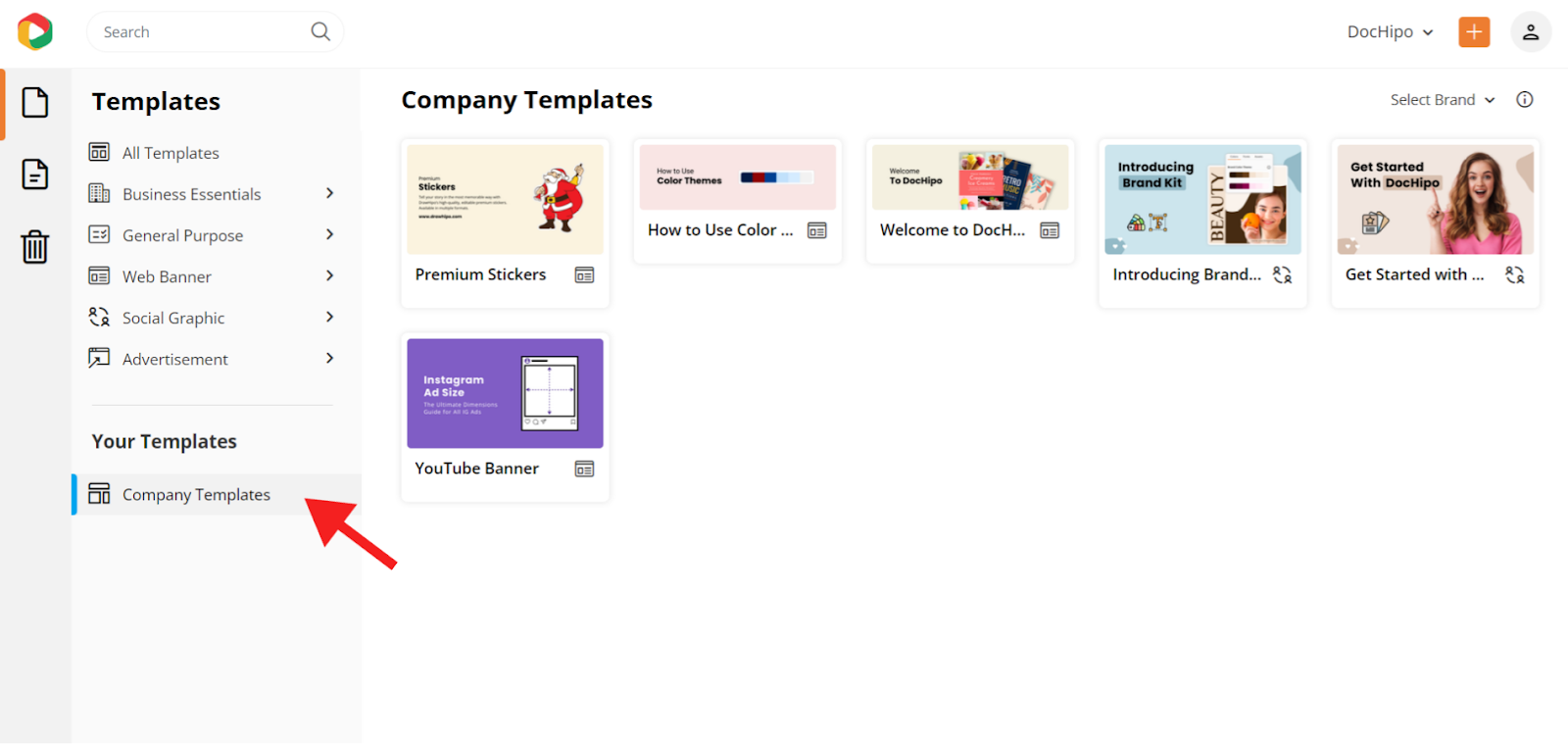Click the info icon beside Select Brand
Viewport: 1568px width, 745px height.
pyautogui.click(x=1525, y=99)
